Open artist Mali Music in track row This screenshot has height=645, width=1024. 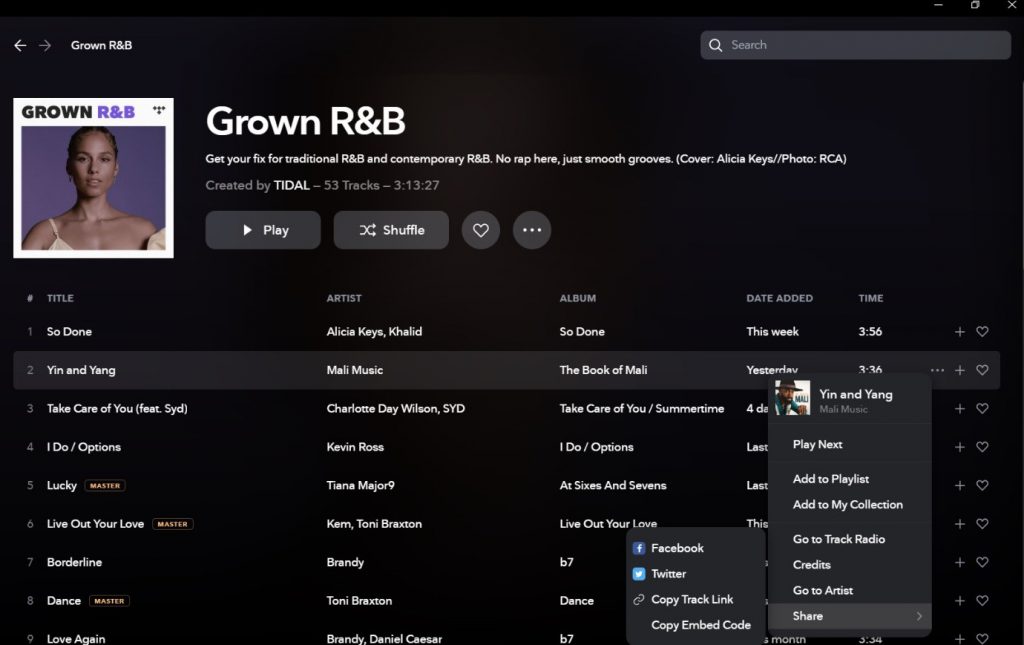coord(355,370)
